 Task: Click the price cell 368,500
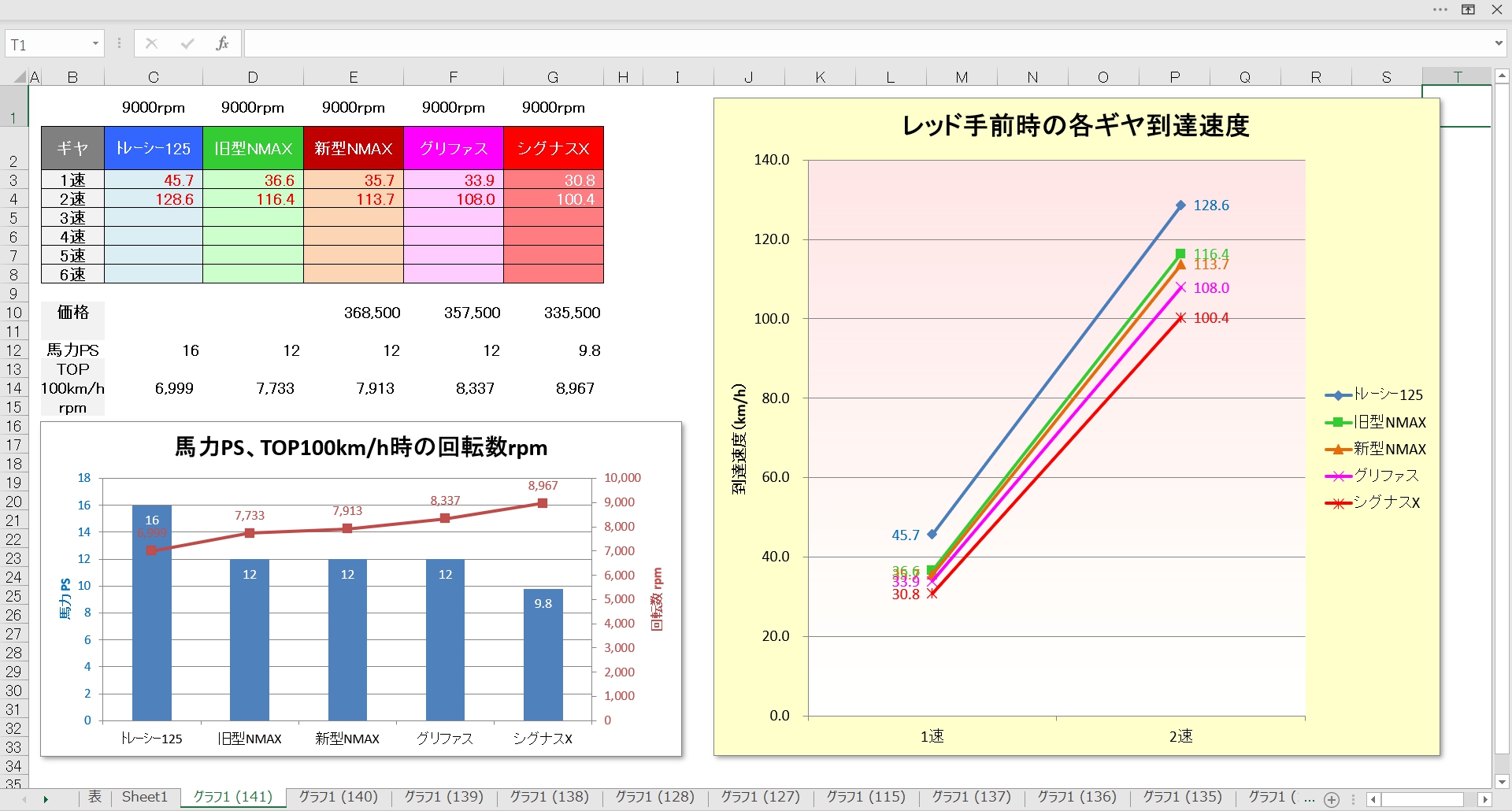(x=354, y=313)
